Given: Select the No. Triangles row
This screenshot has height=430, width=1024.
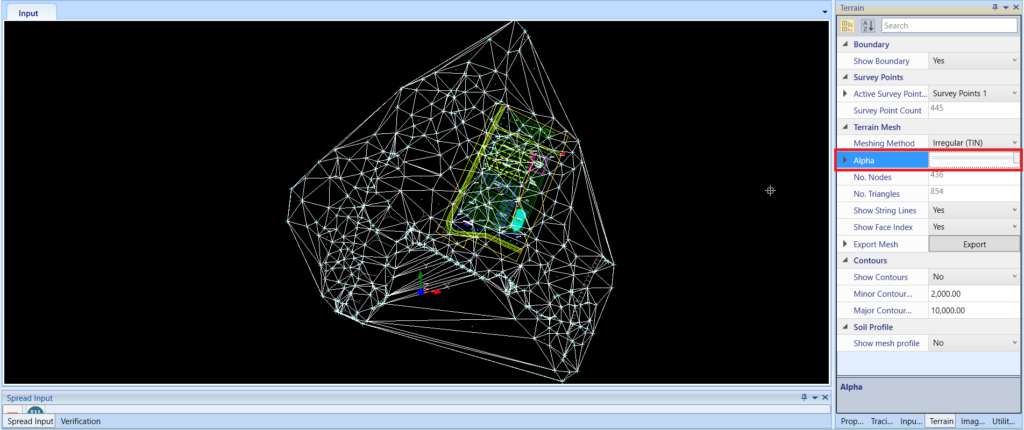Looking at the screenshot, I should [x=928, y=193].
